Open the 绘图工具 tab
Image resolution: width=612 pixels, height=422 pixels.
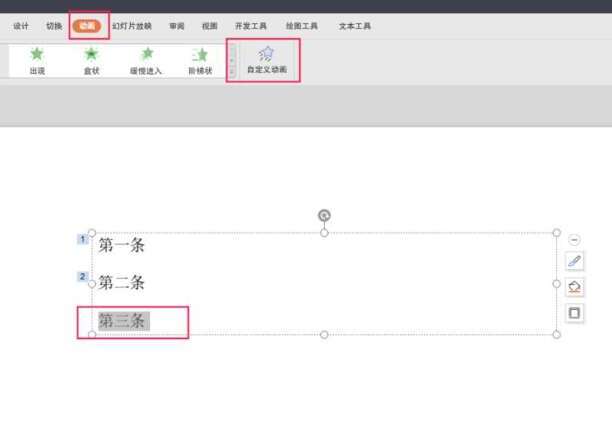(x=302, y=26)
